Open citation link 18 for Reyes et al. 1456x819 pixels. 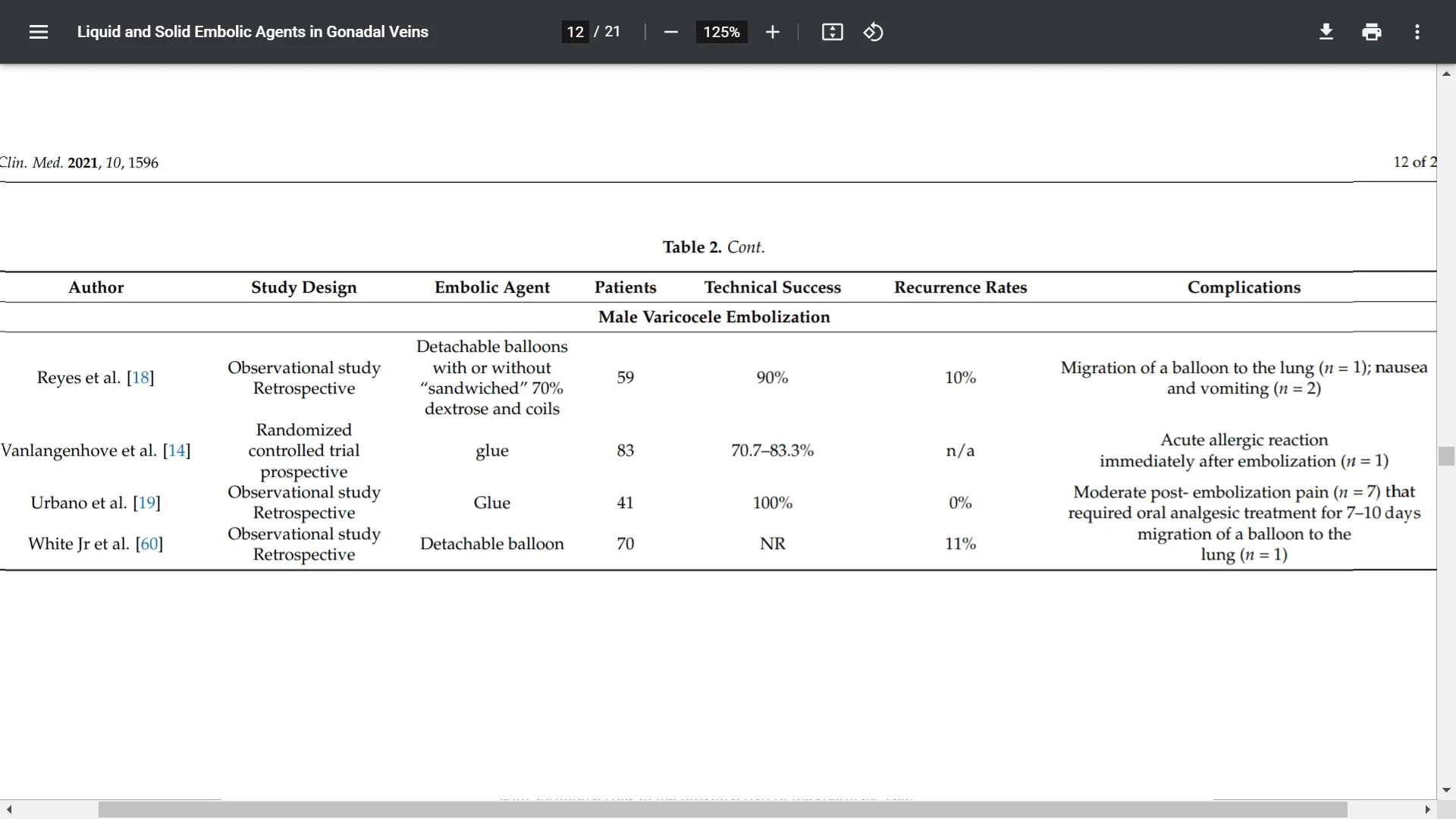(x=140, y=378)
